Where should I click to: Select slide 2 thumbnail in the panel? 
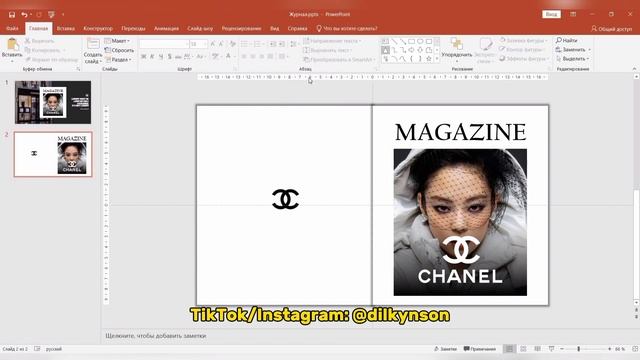coord(53,154)
